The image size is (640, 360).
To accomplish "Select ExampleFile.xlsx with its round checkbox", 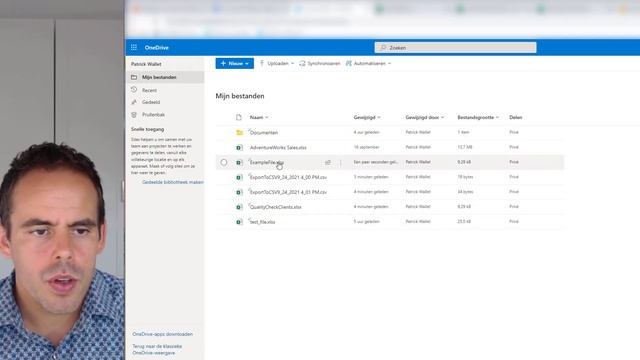I will 224,162.
